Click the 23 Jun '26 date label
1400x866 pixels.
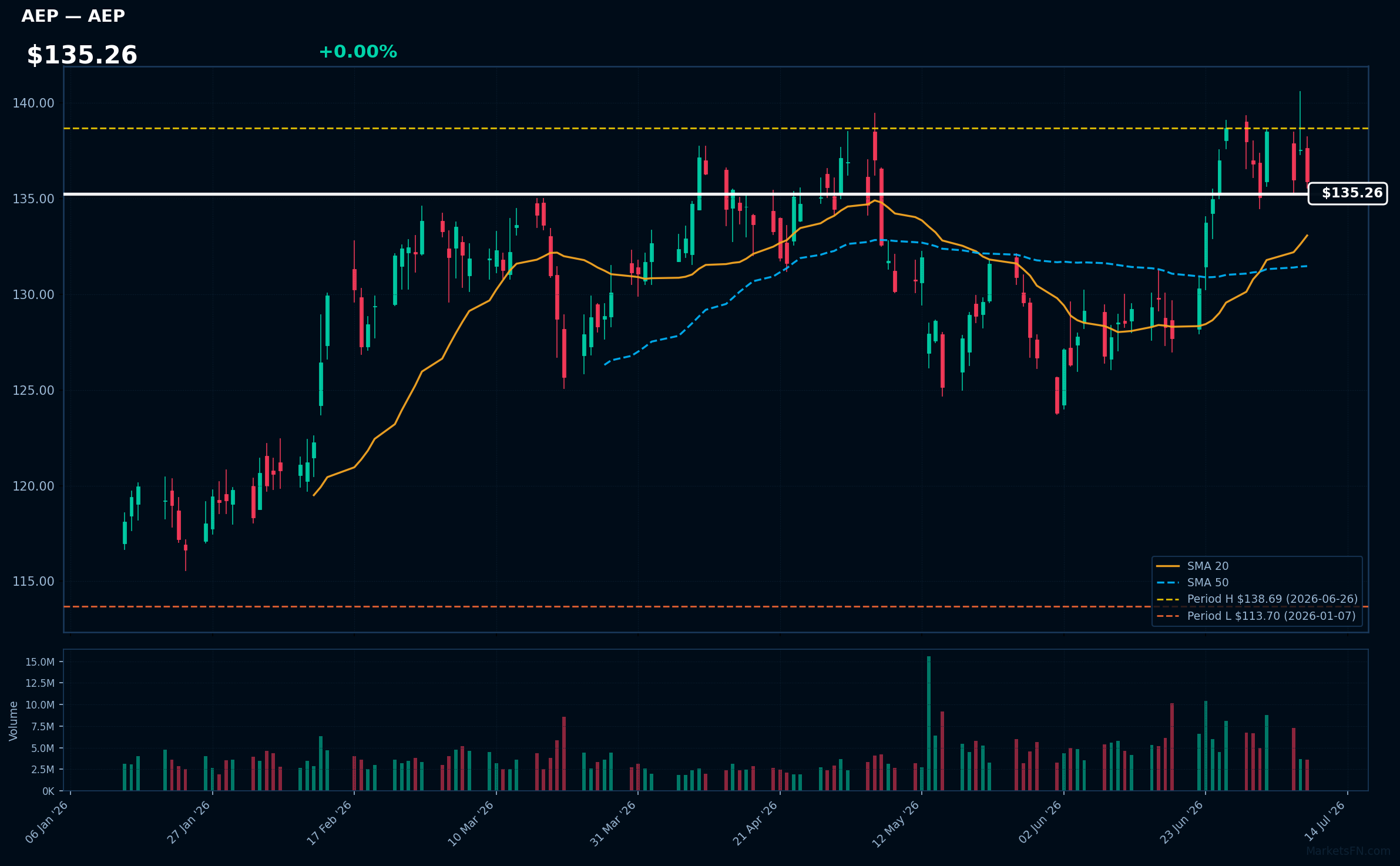point(1182,822)
